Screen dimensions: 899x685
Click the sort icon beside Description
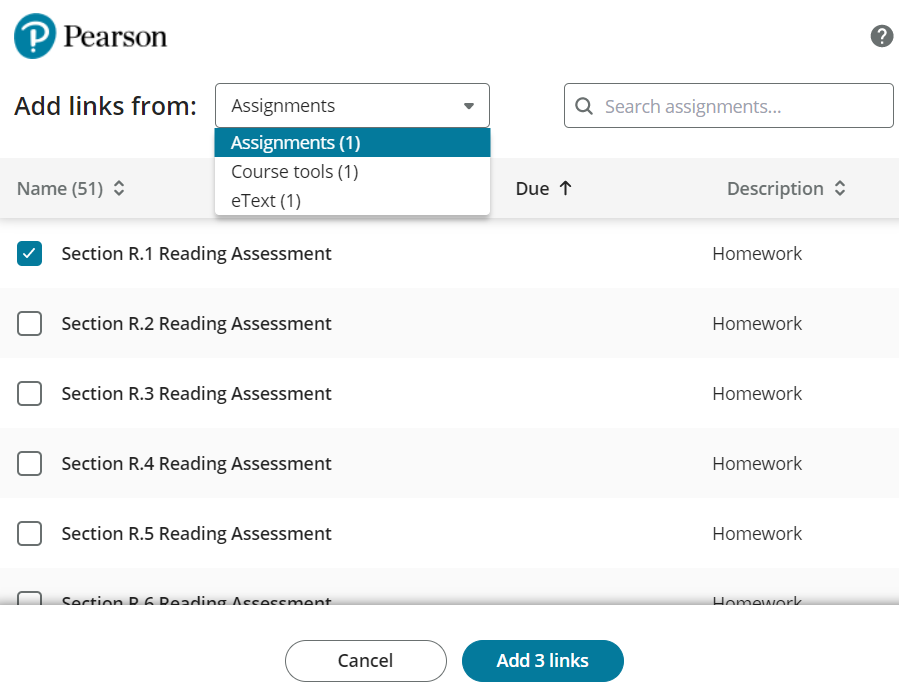click(840, 188)
